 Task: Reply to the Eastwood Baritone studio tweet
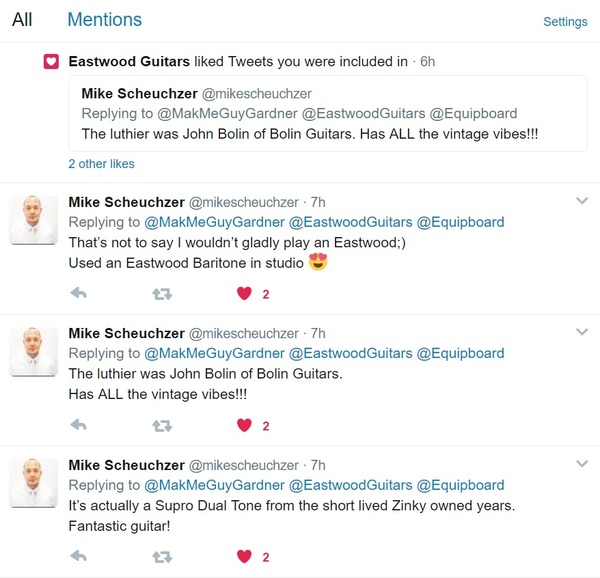click(x=79, y=293)
